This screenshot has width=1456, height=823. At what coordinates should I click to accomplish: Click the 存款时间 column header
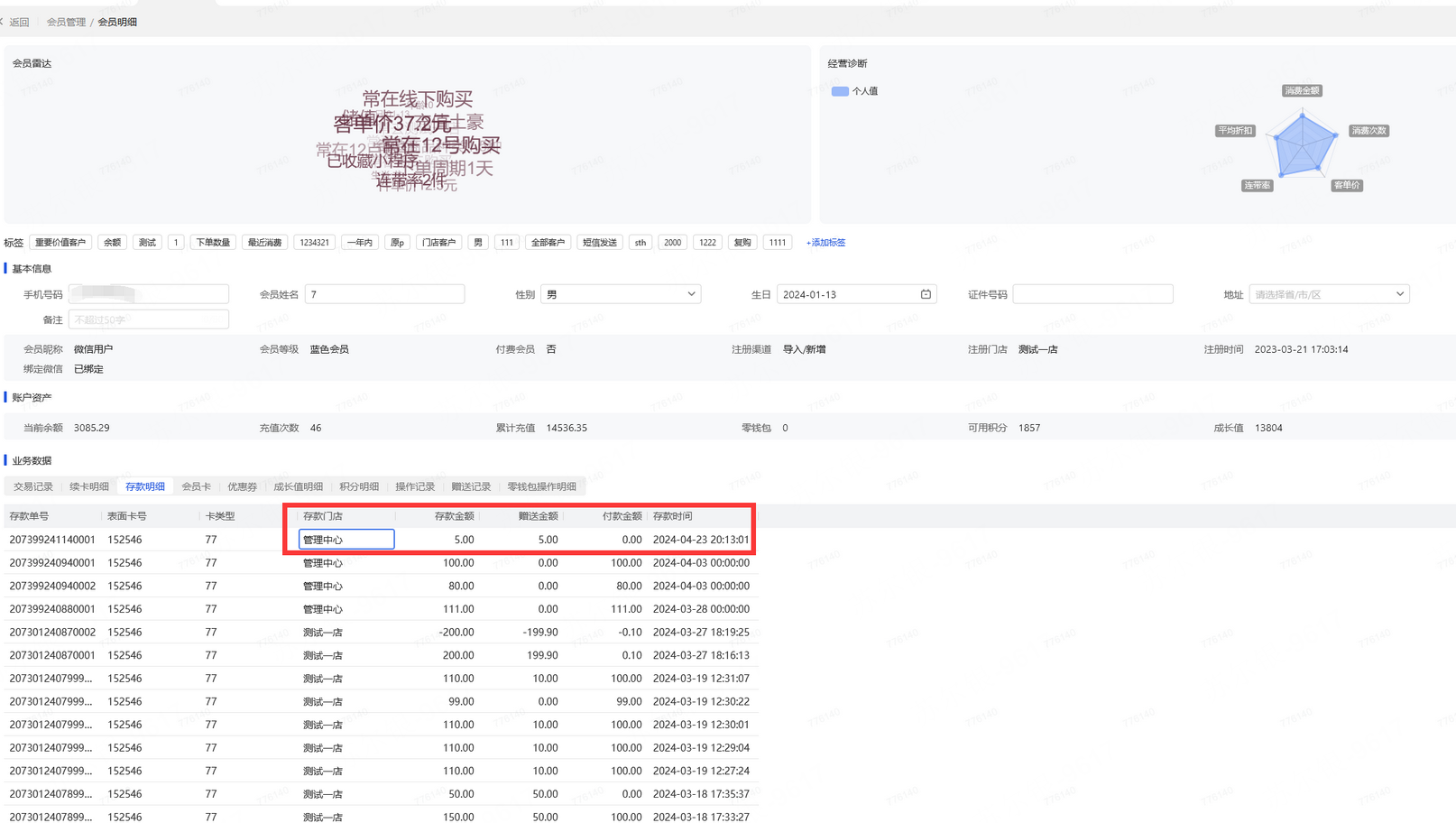tap(673, 516)
